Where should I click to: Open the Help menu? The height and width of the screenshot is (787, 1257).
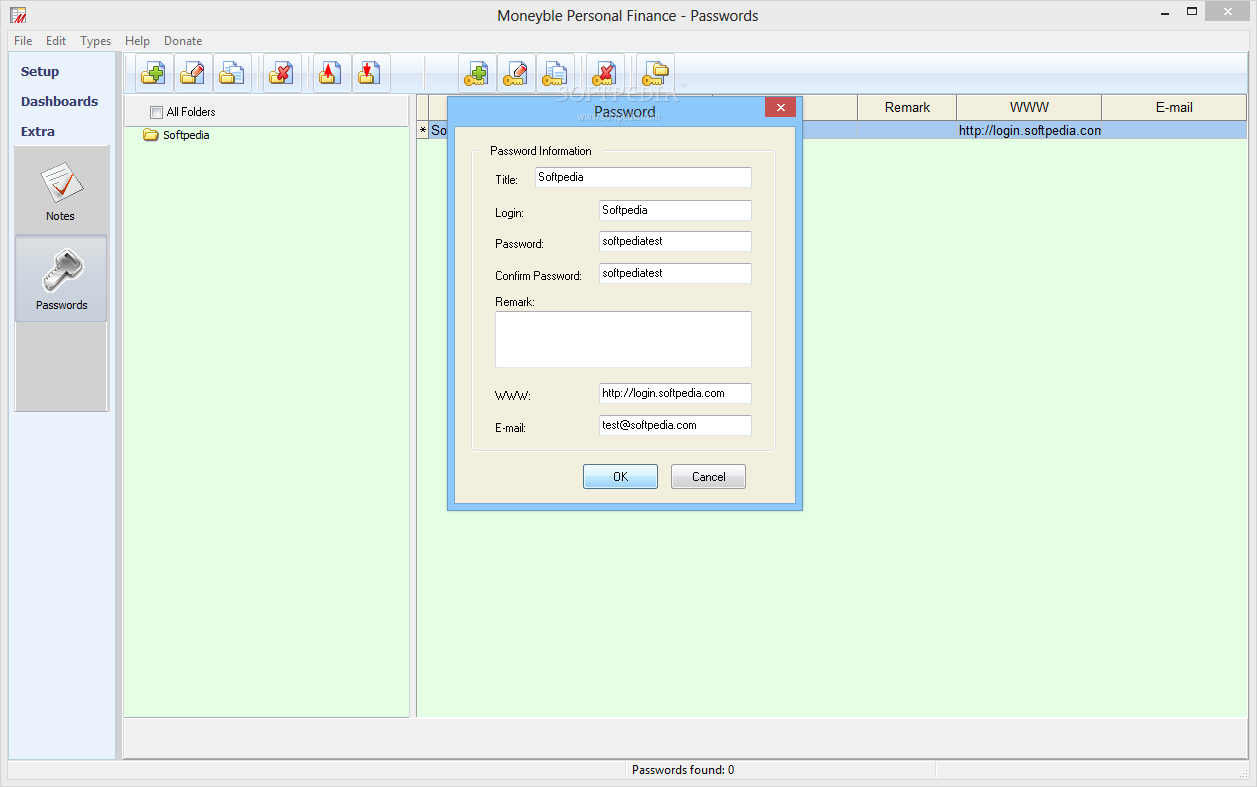(137, 41)
